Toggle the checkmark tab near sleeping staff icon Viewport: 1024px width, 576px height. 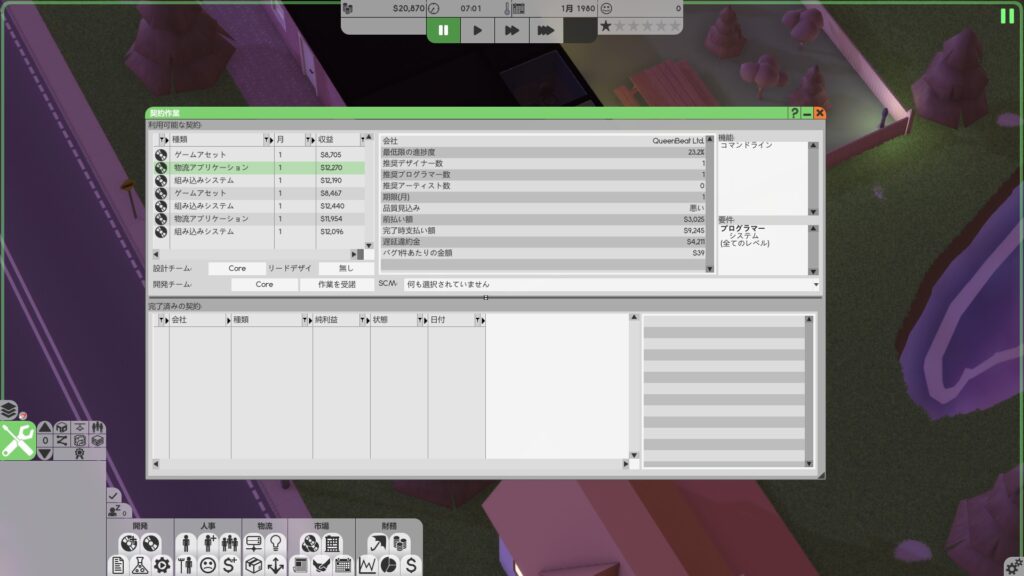pyautogui.click(x=113, y=496)
